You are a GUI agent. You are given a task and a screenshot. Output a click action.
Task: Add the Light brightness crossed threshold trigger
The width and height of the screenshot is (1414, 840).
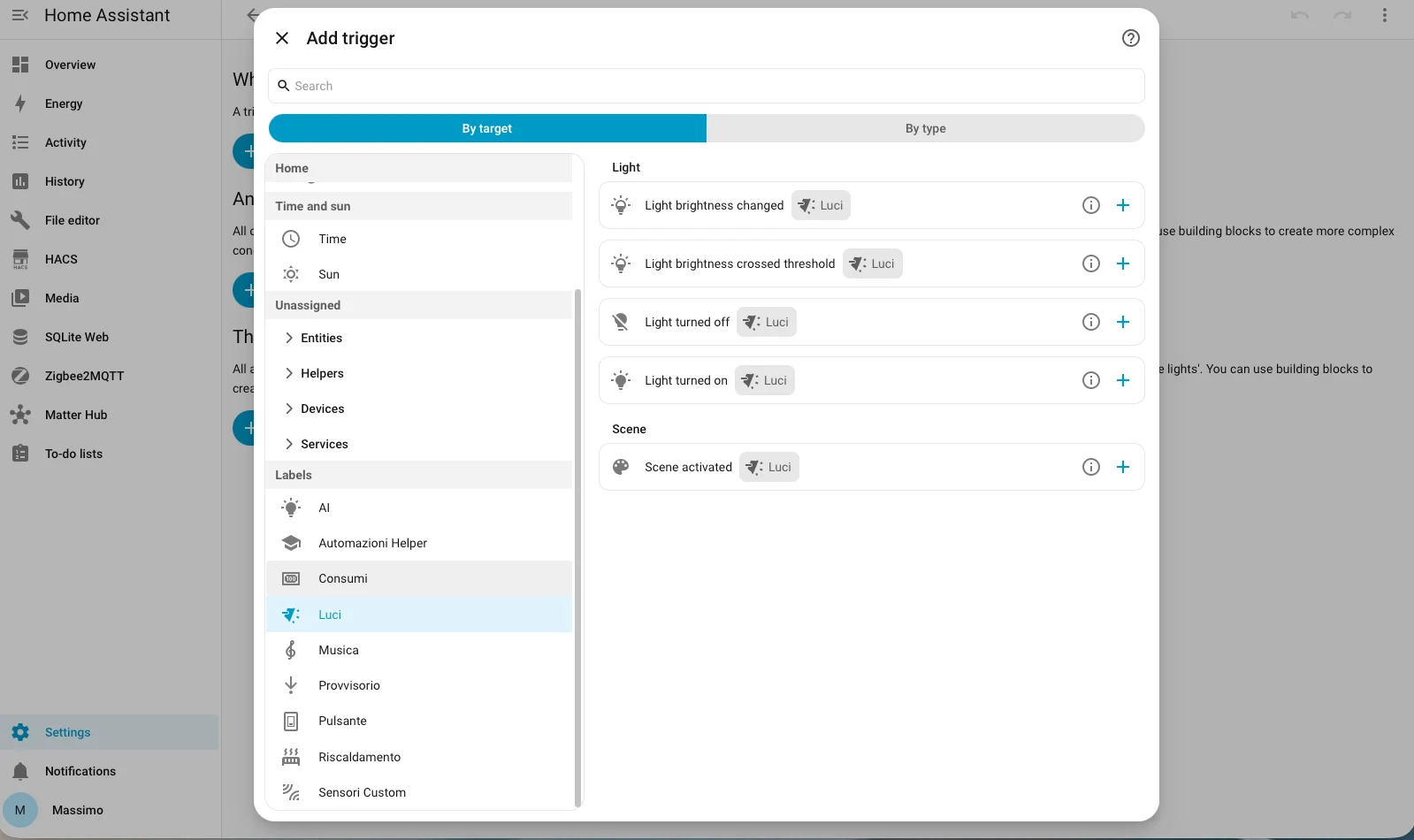click(x=1122, y=263)
